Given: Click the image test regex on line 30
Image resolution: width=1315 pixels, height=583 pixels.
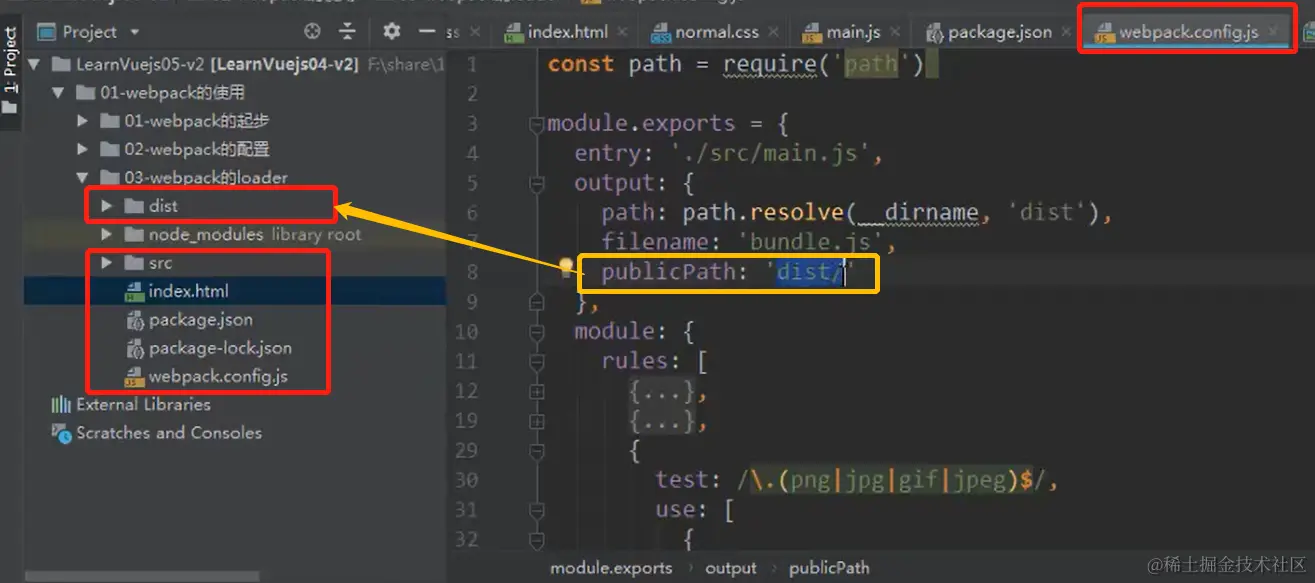Looking at the screenshot, I should pos(891,481).
